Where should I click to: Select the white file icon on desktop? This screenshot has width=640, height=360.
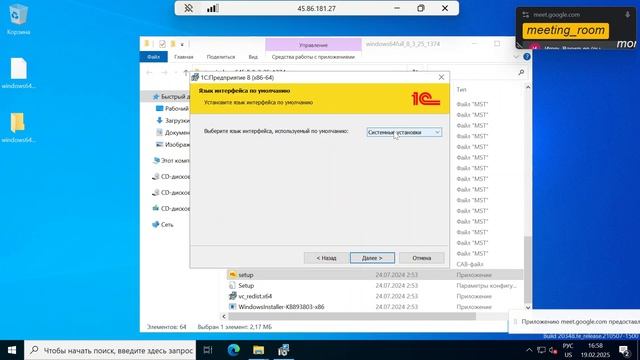pyautogui.click(x=18, y=73)
